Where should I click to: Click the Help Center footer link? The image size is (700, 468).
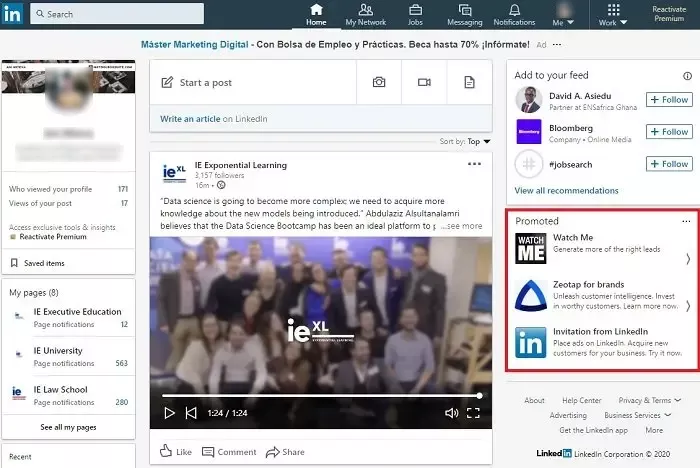click(x=581, y=400)
